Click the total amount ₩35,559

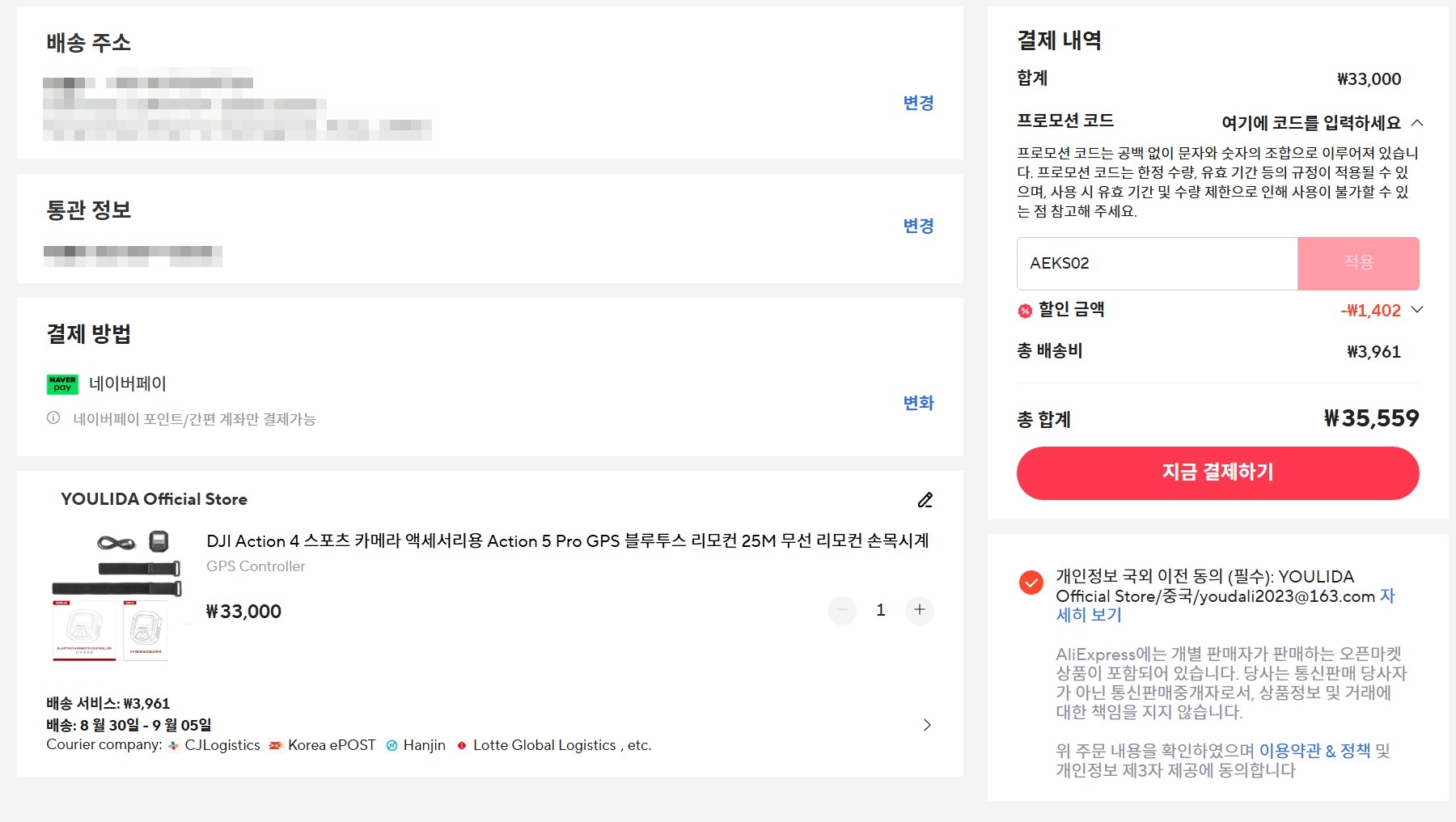click(x=1371, y=418)
